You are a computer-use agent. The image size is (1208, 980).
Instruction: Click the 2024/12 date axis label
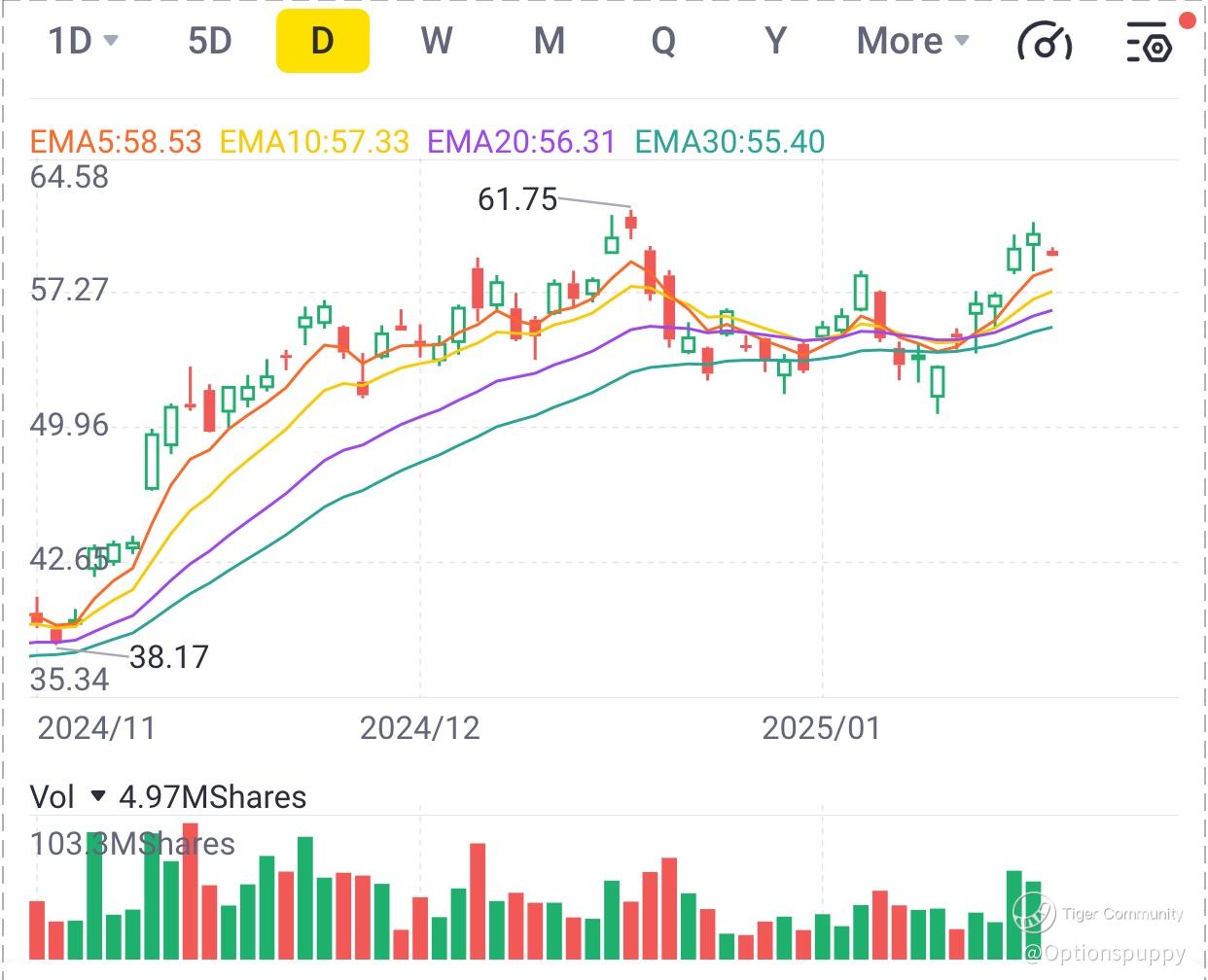click(x=419, y=728)
